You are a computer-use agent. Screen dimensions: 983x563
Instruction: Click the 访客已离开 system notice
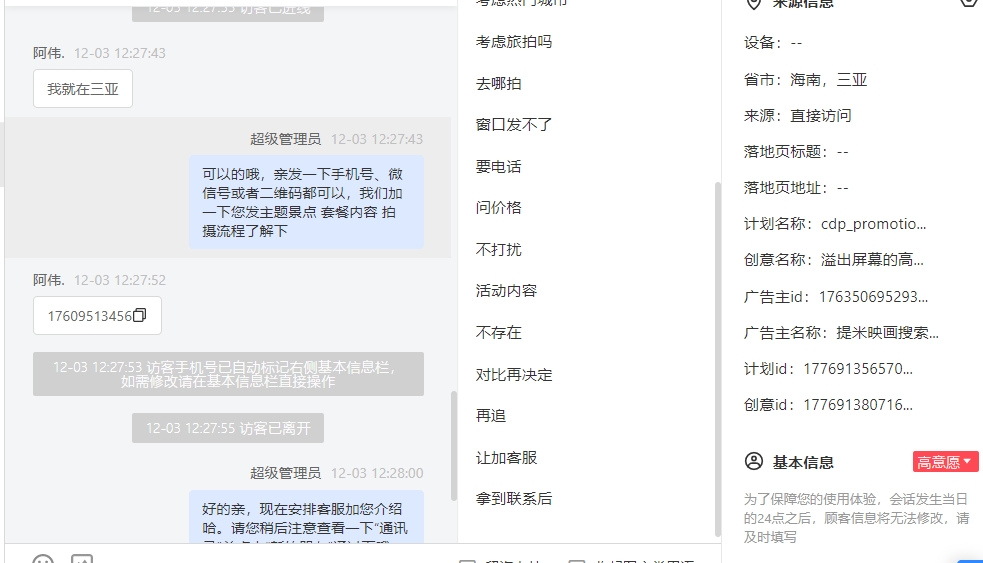pyautogui.click(x=228, y=428)
